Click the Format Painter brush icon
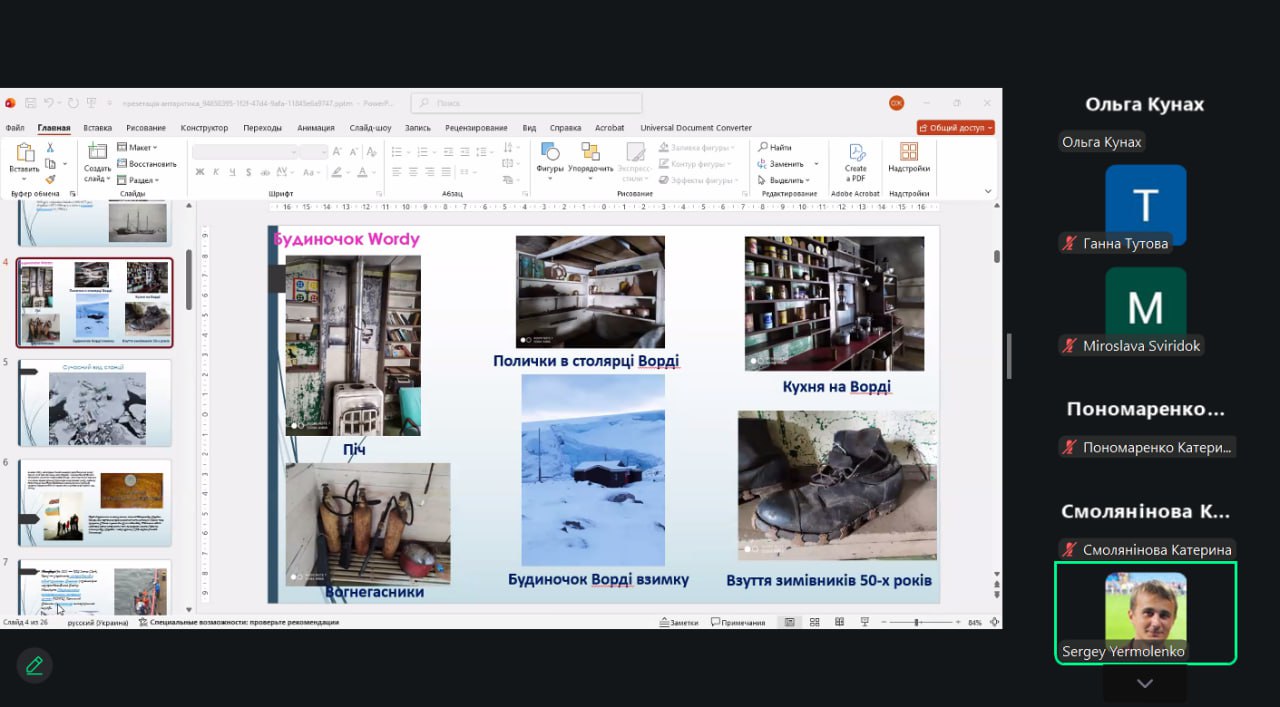Image resolution: width=1280 pixels, height=707 pixels. [50, 180]
